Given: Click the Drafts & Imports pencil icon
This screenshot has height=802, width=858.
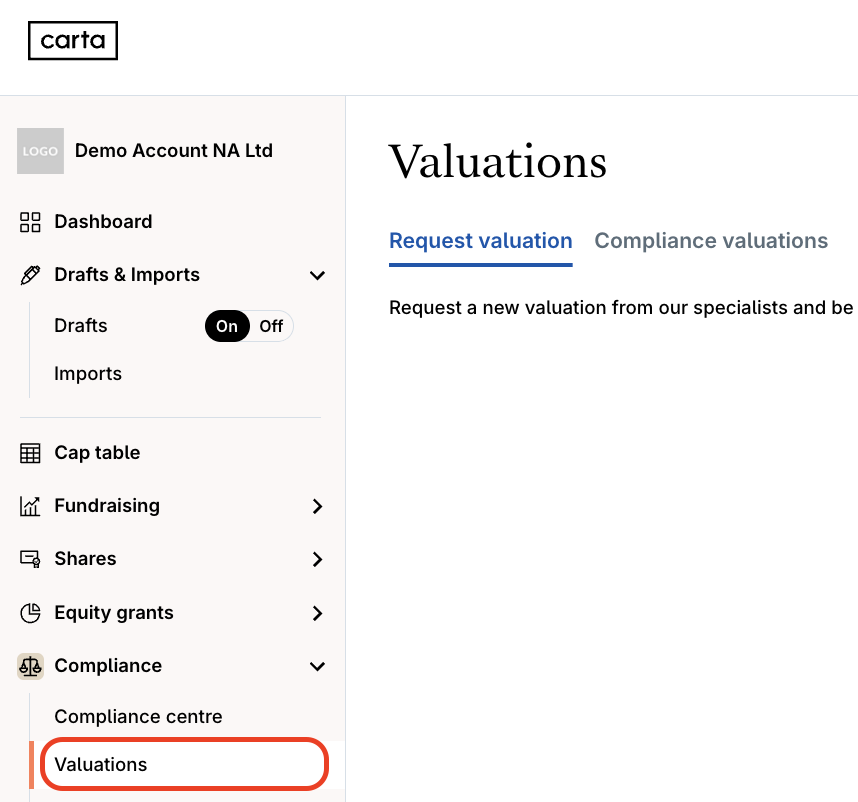Looking at the screenshot, I should tap(30, 275).
